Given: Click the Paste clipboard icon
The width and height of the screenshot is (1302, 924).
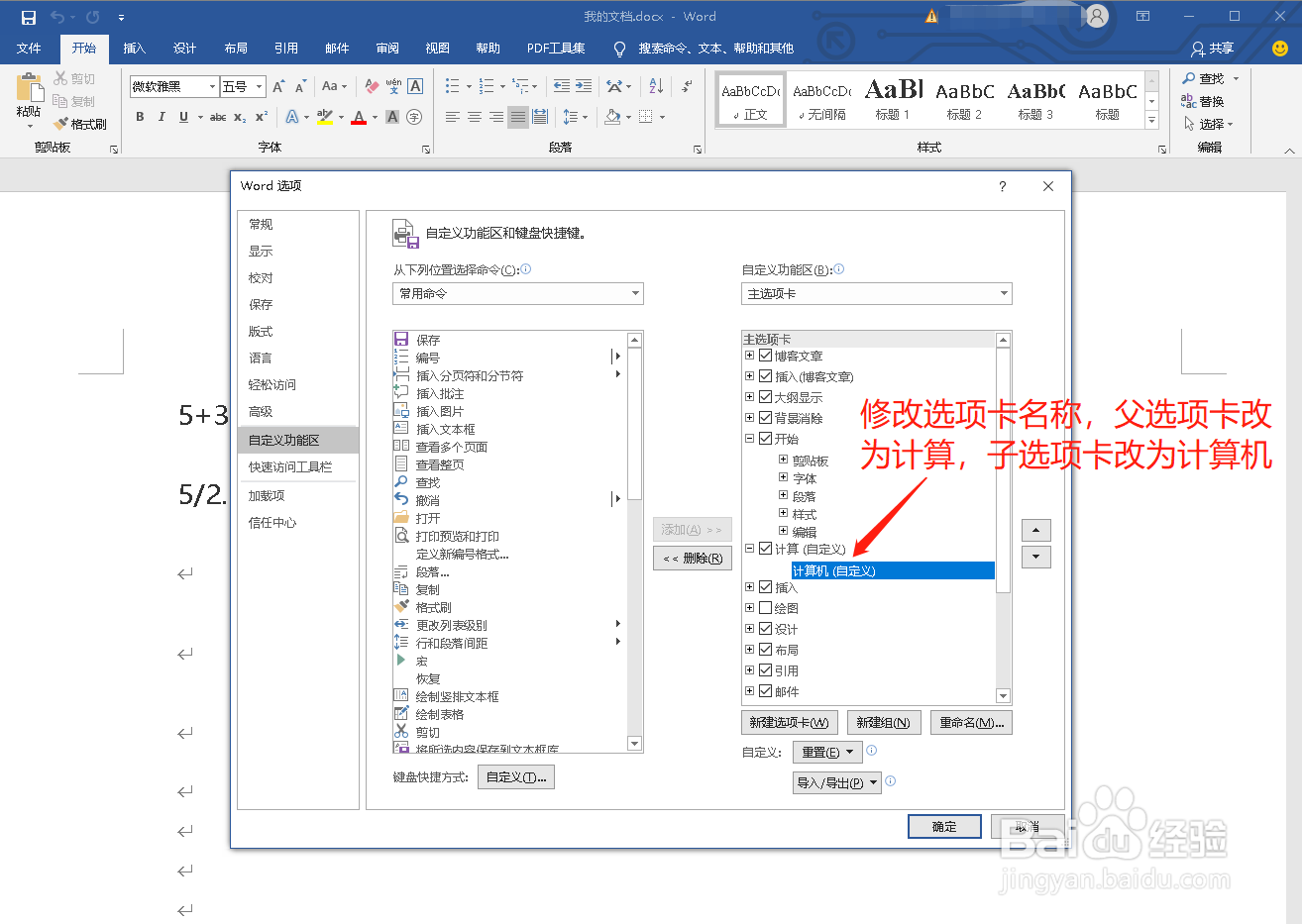Looking at the screenshot, I should 29,87.
